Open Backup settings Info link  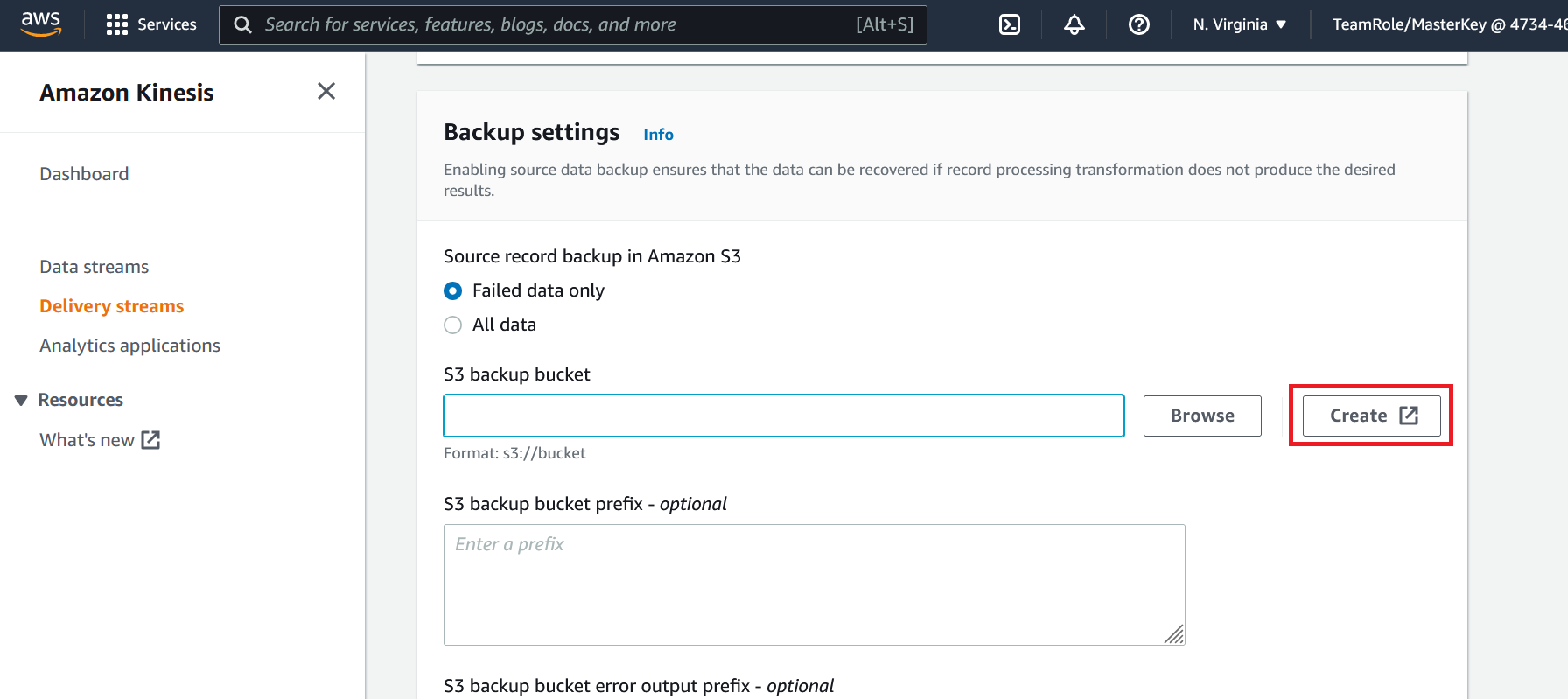tap(658, 135)
